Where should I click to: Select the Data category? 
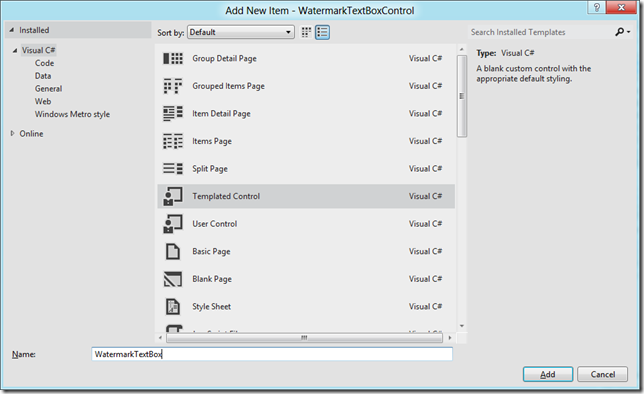click(x=43, y=76)
